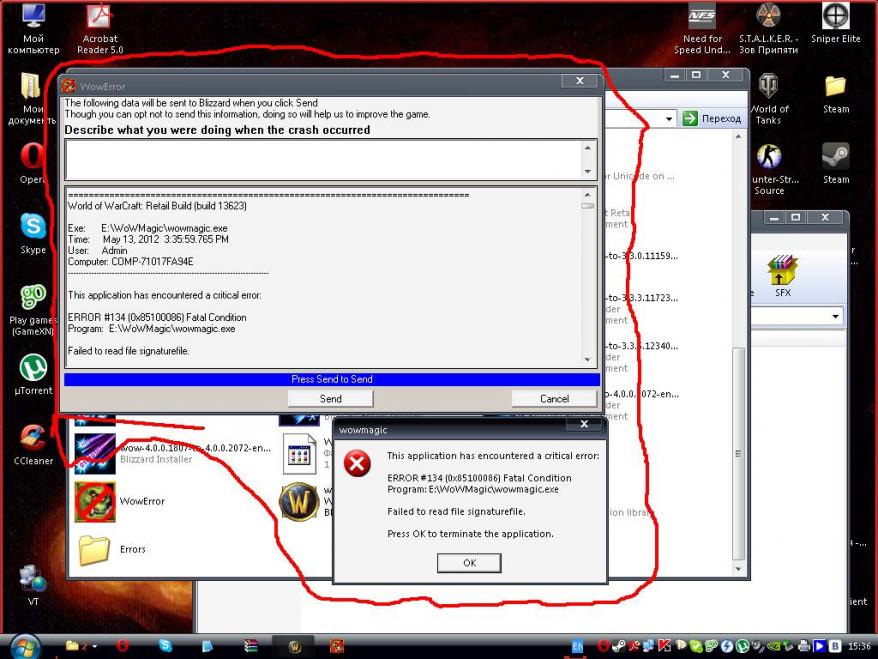Click the EN language indicator in tray
878x659 pixels.
click(577, 647)
